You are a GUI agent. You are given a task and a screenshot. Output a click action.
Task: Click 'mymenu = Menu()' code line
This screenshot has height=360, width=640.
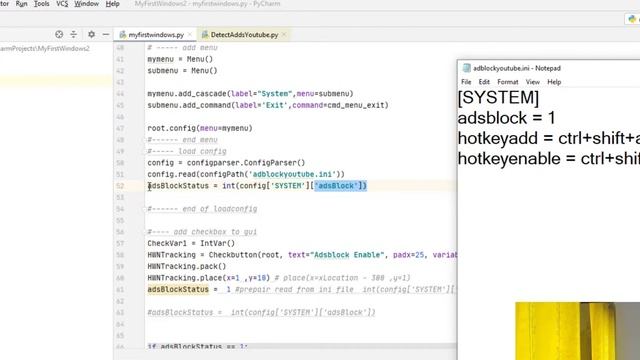coord(180,59)
